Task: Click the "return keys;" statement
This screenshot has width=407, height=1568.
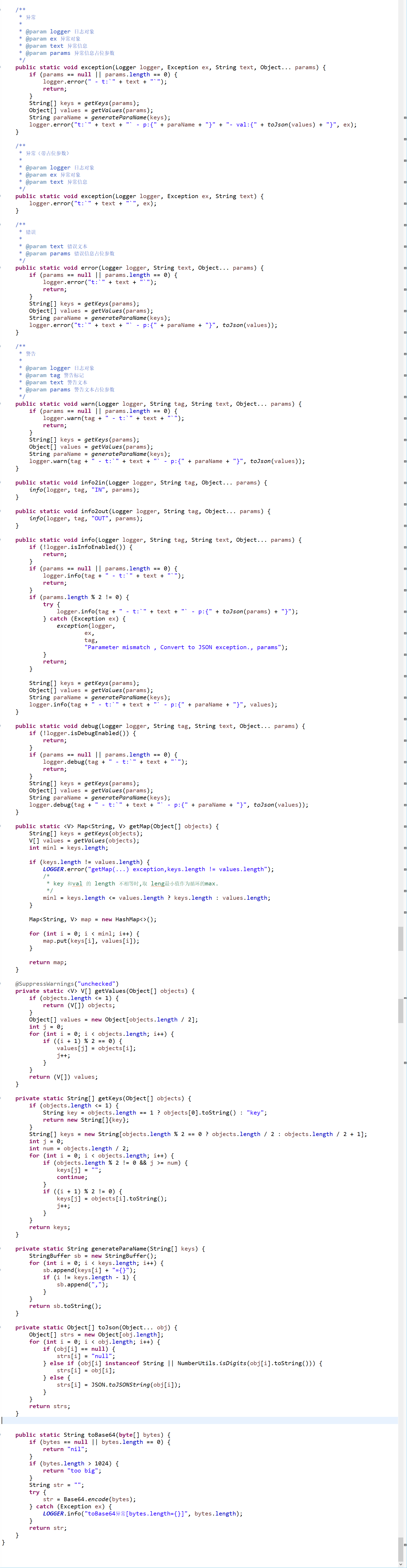Action: pos(50,1227)
